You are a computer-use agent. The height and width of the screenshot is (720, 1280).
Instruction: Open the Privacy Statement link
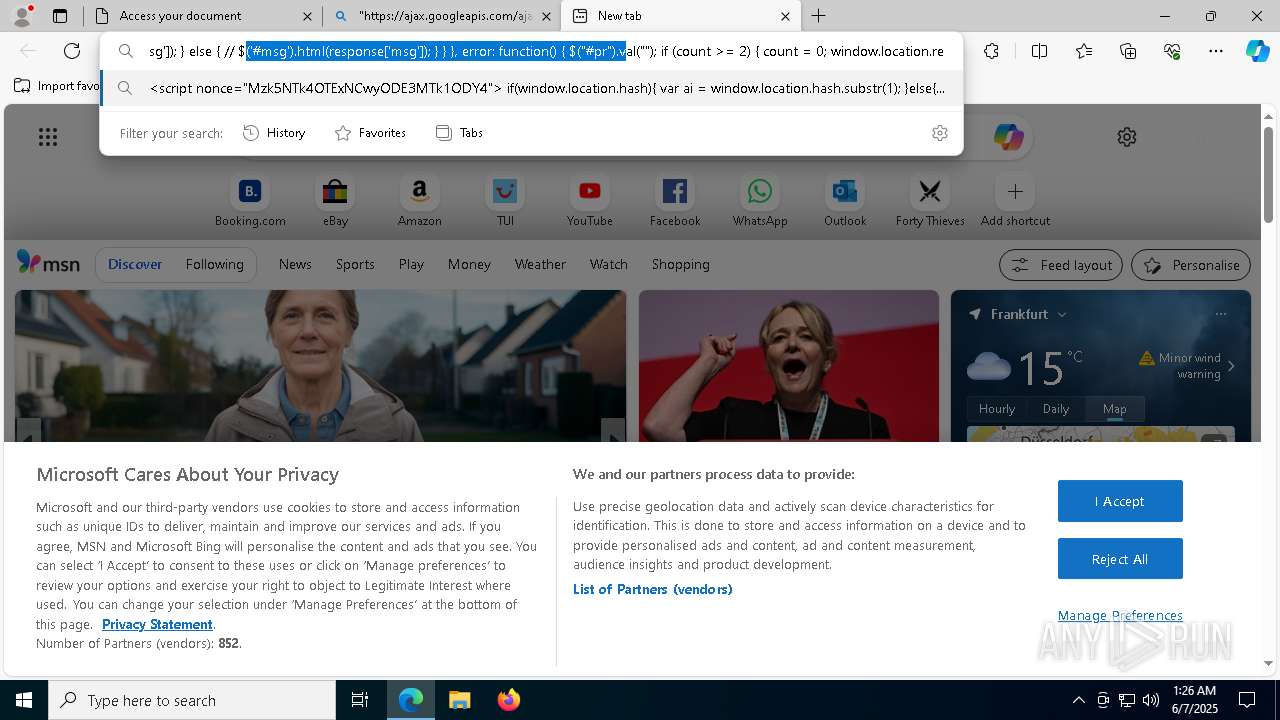[157, 624]
